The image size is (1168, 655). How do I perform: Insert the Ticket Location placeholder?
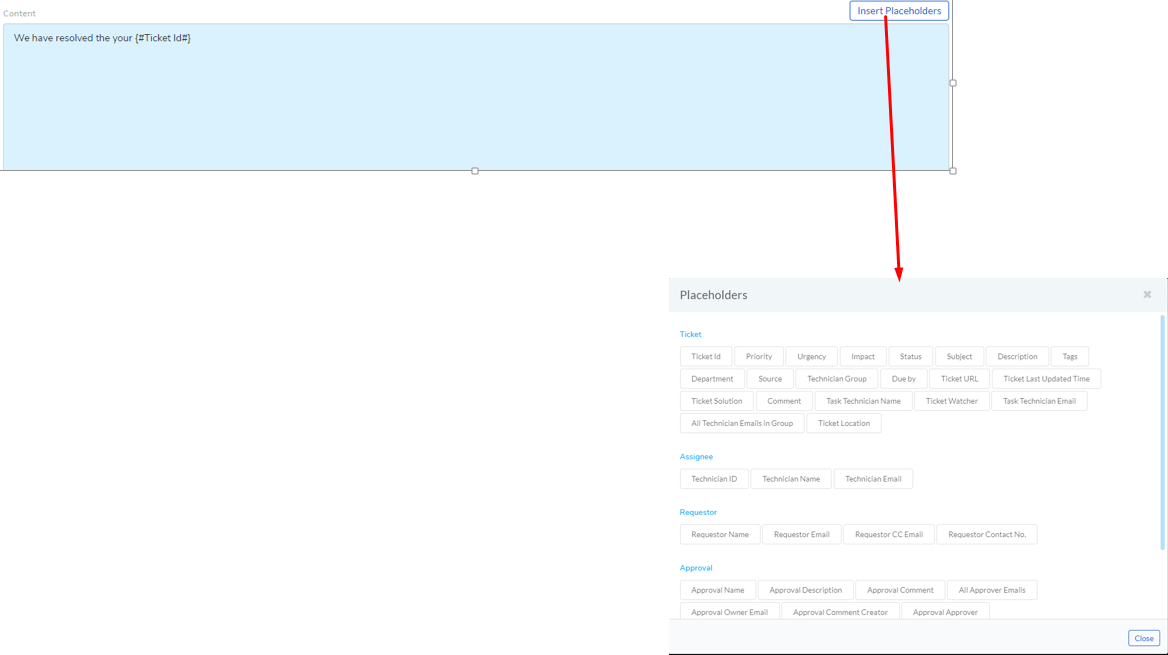pyautogui.click(x=844, y=424)
